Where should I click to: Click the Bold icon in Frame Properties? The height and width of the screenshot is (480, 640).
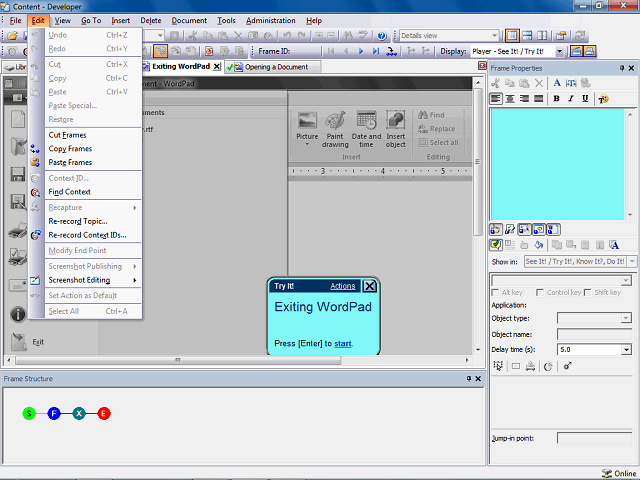pyautogui.click(x=556, y=98)
